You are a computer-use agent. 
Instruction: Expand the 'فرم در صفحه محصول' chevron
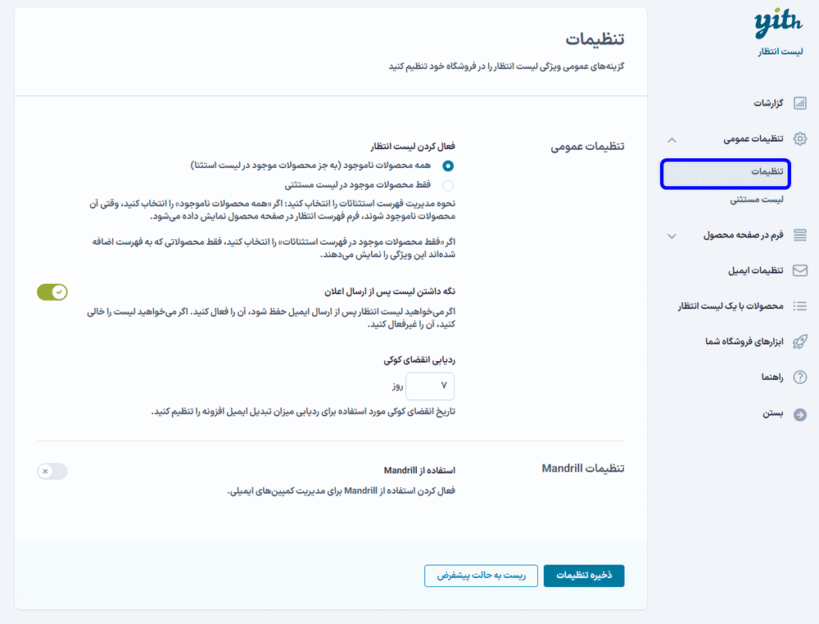pos(672,236)
